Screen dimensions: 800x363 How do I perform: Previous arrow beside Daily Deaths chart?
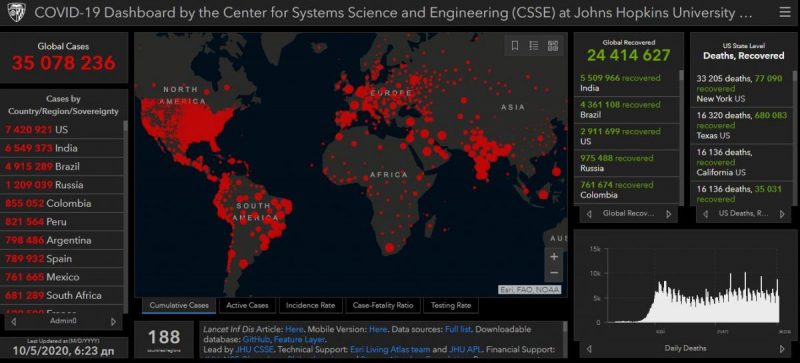[589, 349]
